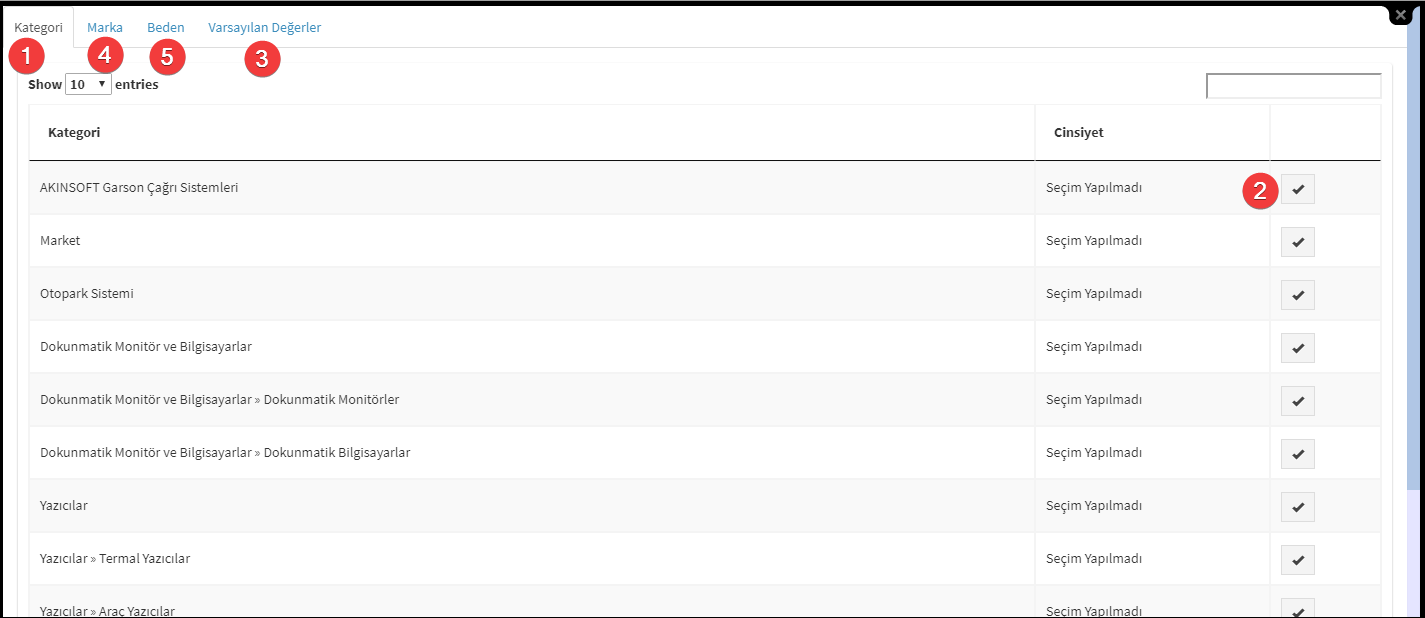Close the dialog with the X button

pyautogui.click(x=1400, y=16)
